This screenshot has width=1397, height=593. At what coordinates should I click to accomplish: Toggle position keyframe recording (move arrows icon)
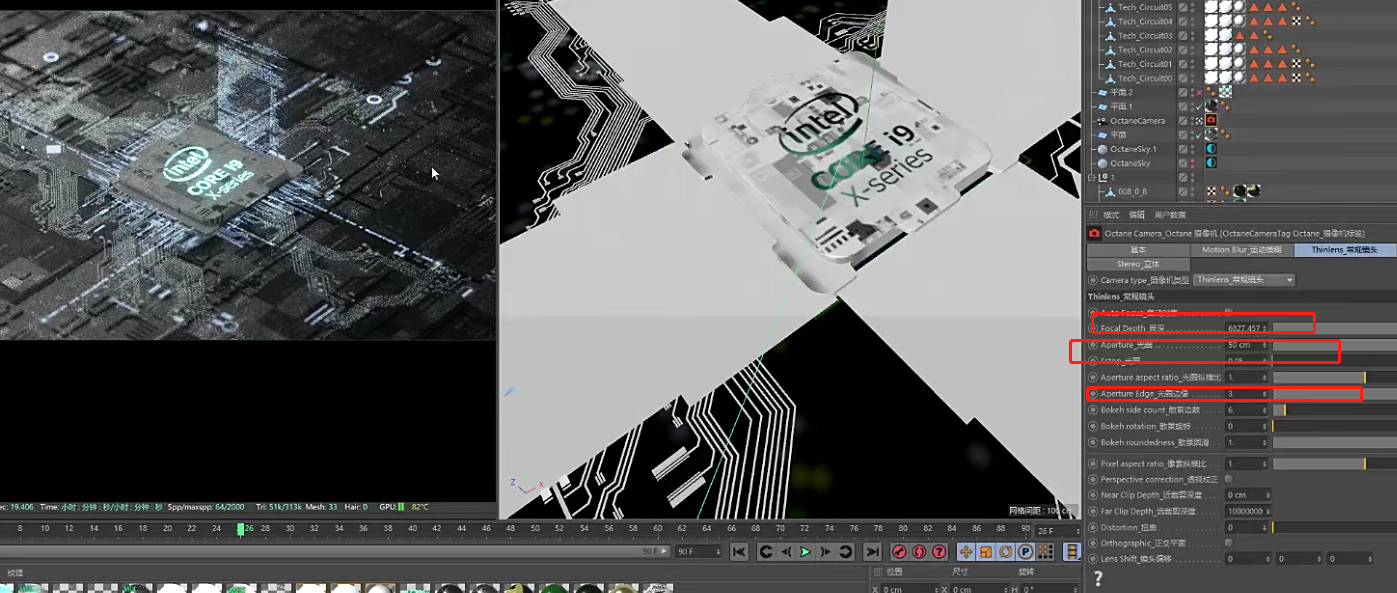(x=966, y=551)
